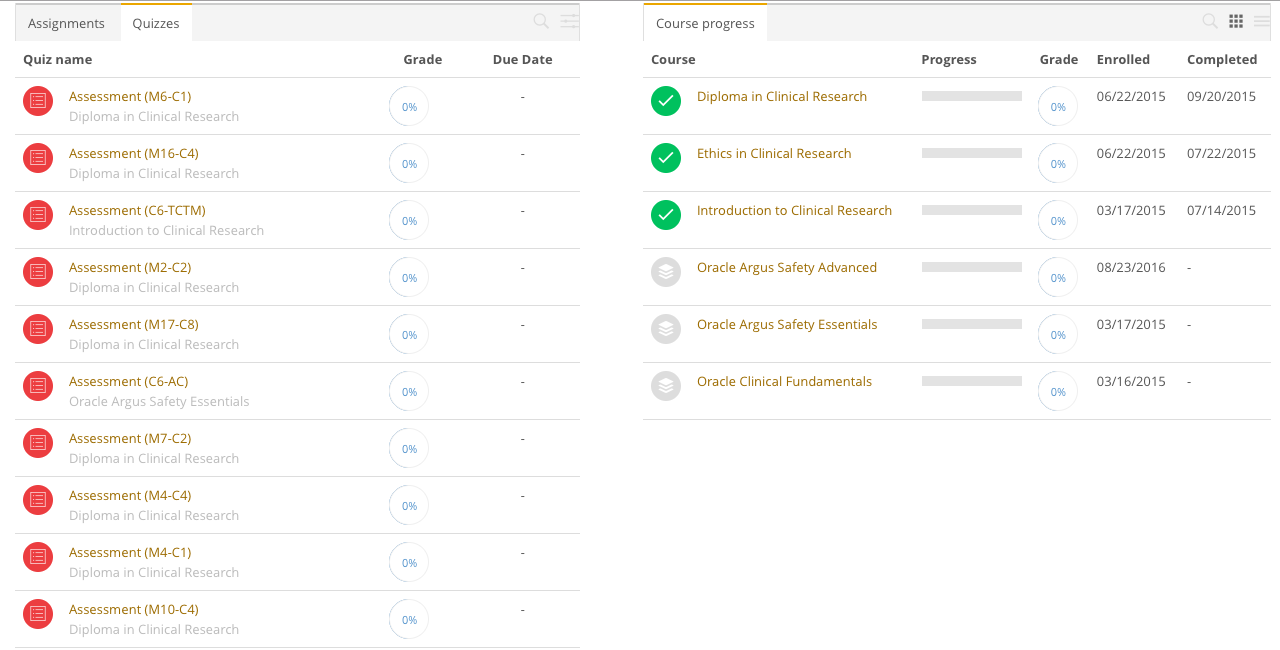Image resolution: width=1280 pixels, height=650 pixels.
Task: Open Diploma in Clinical Research course
Action: (x=782, y=96)
